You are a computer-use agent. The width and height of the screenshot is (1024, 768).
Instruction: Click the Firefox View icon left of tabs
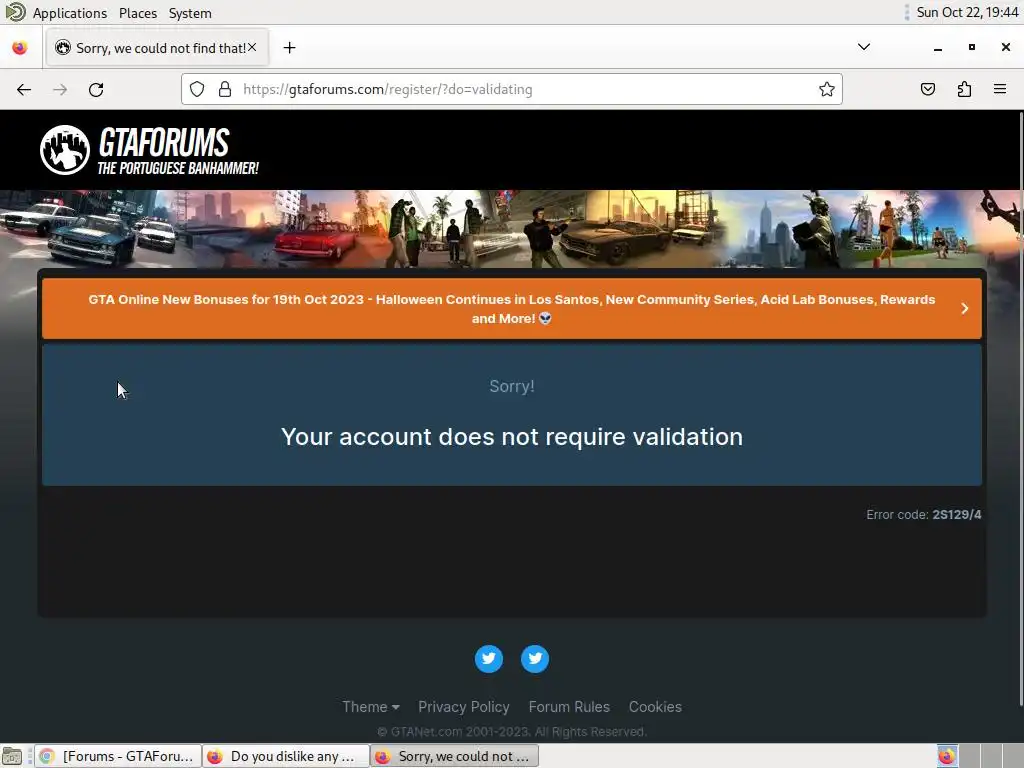20,48
